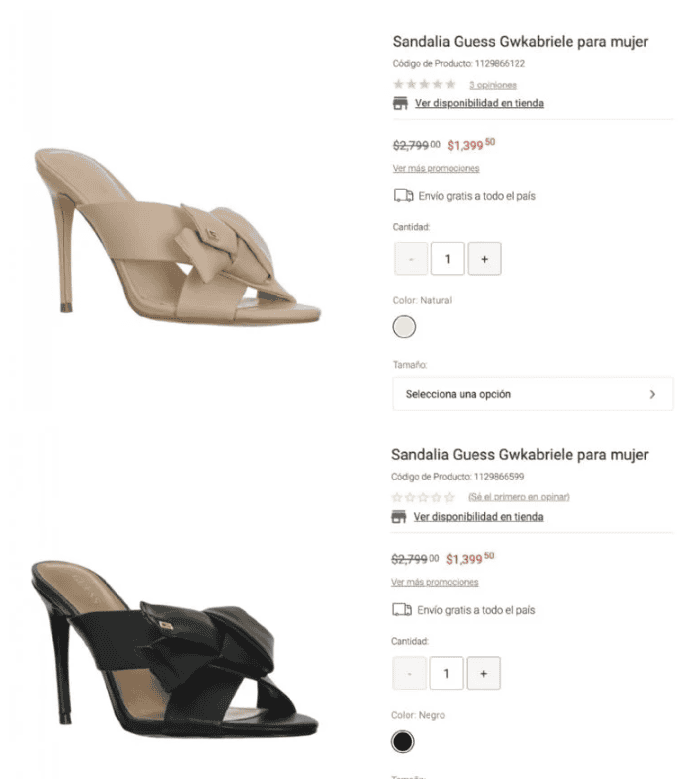Image resolution: width=687 pixels, height=779 pixels.
Task: Click the delivery truck icon on the beige sandal listing
Action: click(403, 196)
